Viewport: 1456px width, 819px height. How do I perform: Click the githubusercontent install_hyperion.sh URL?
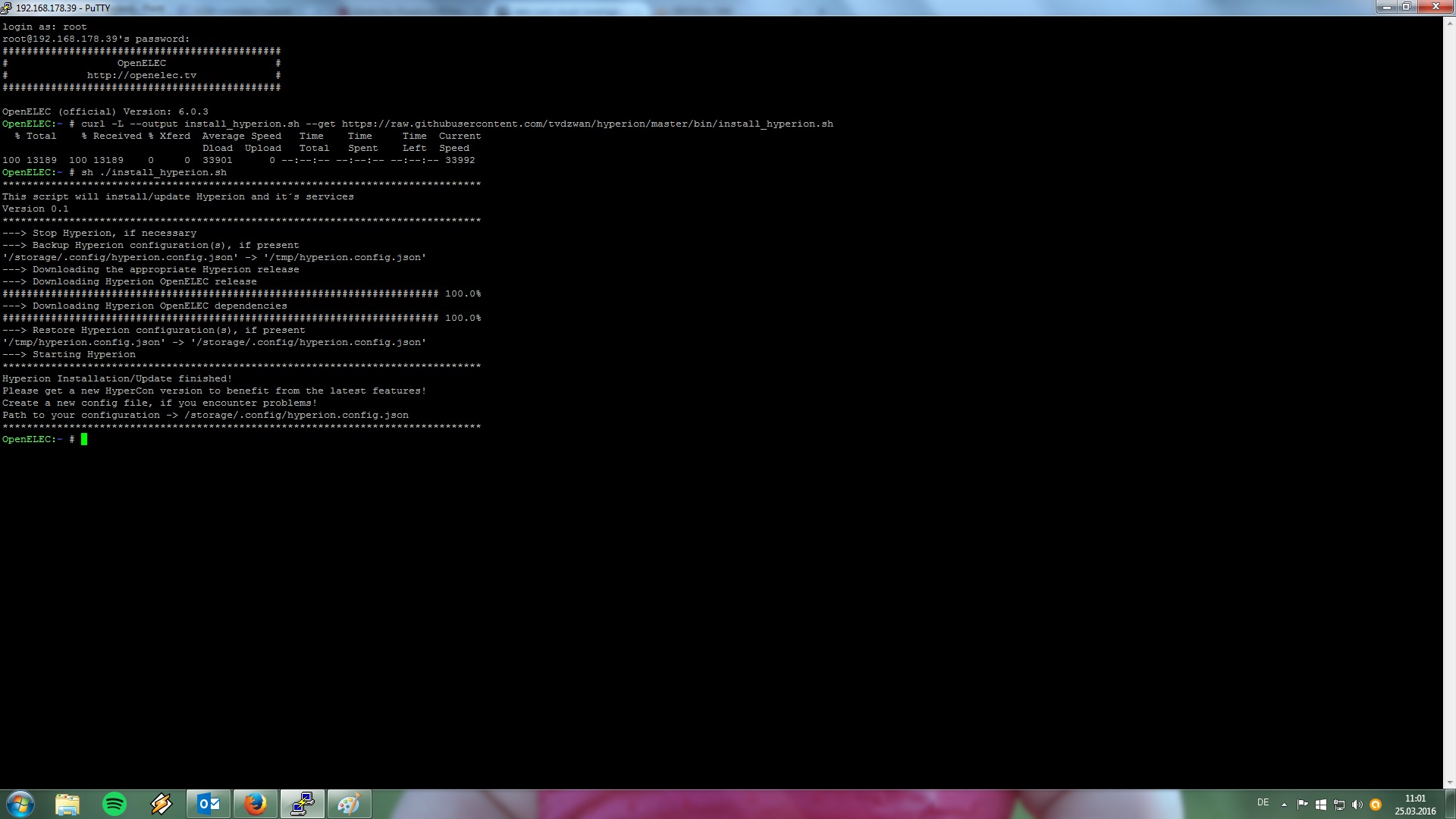pyautogui.click(x=588, y=124)
